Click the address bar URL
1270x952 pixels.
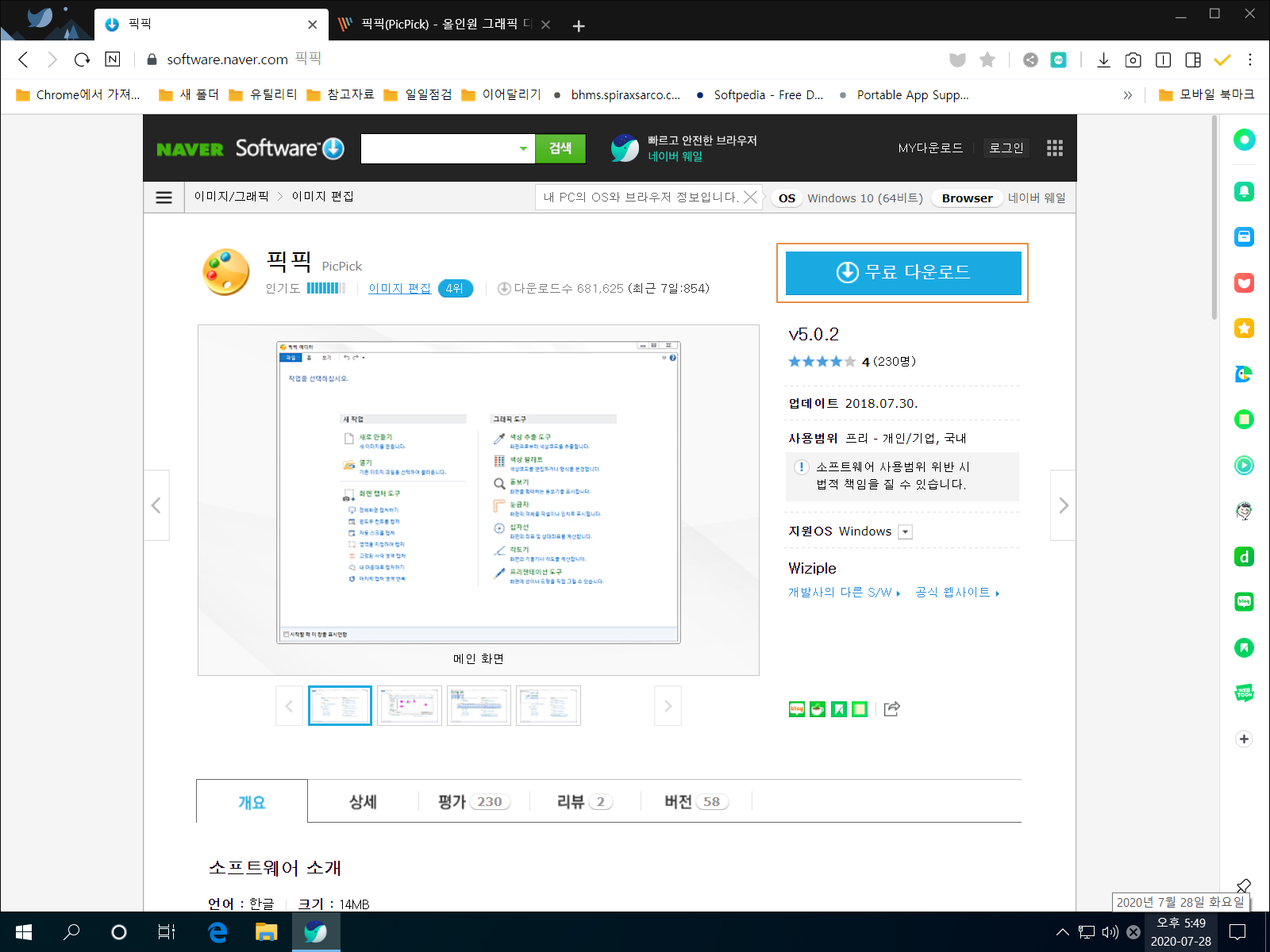tap(227, 59)
